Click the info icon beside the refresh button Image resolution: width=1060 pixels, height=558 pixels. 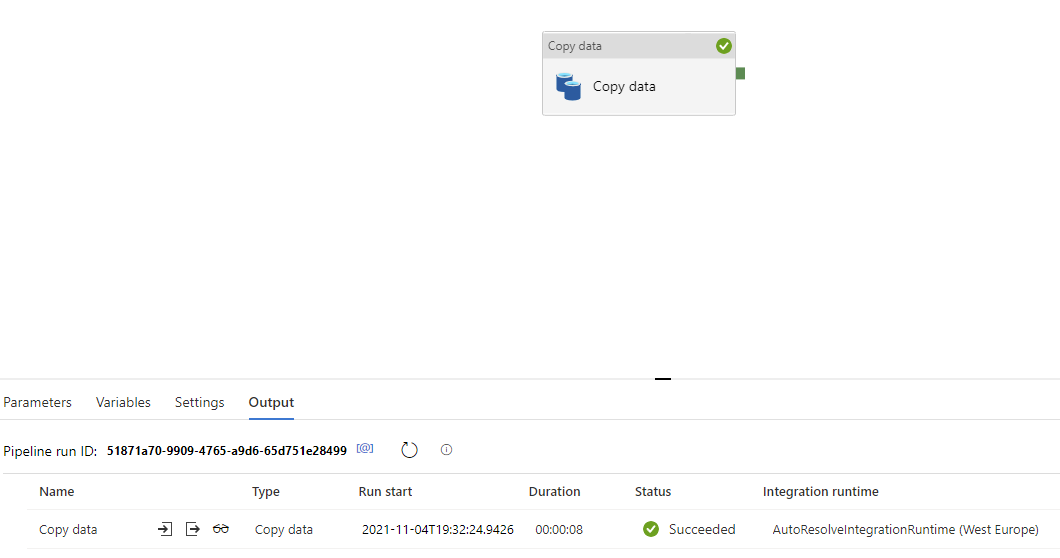pos(446,450)
